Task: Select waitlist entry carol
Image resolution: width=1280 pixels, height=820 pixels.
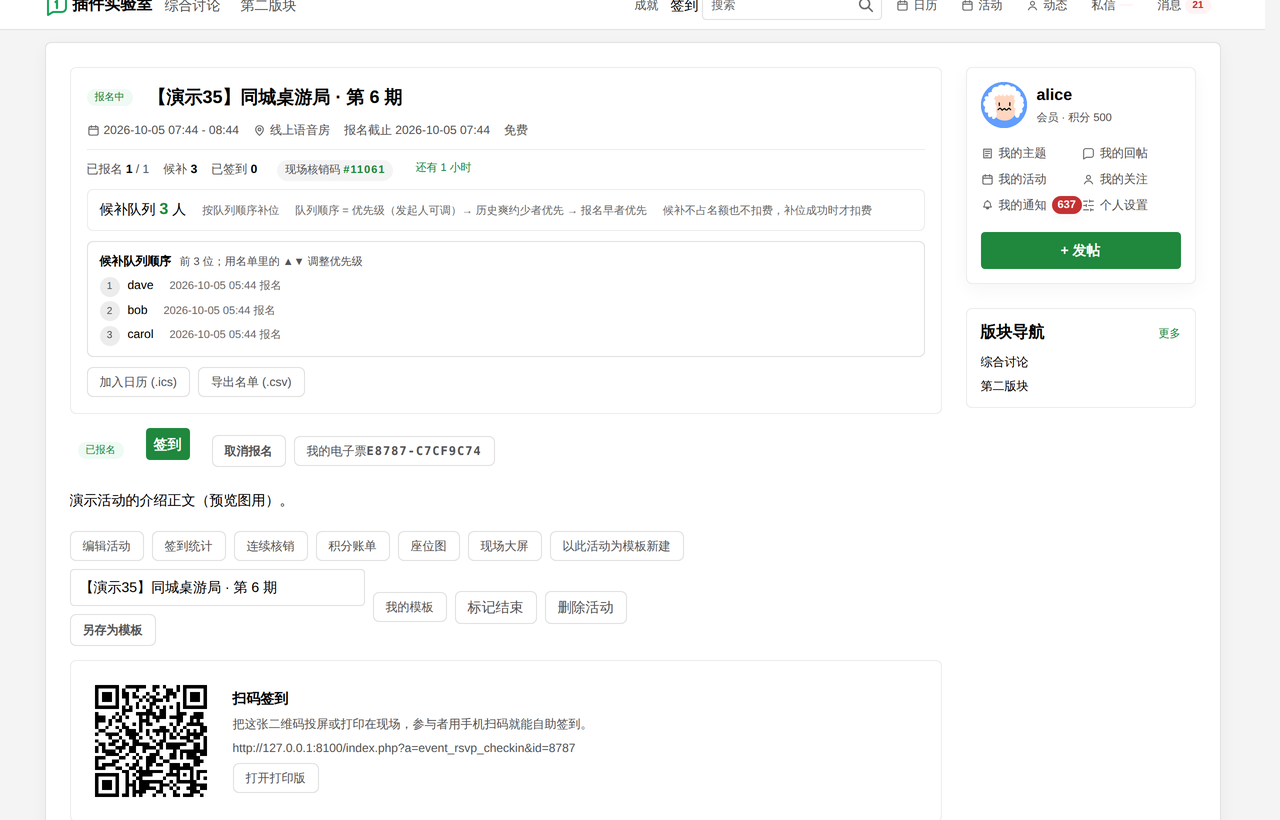Action: coord(140,334)
